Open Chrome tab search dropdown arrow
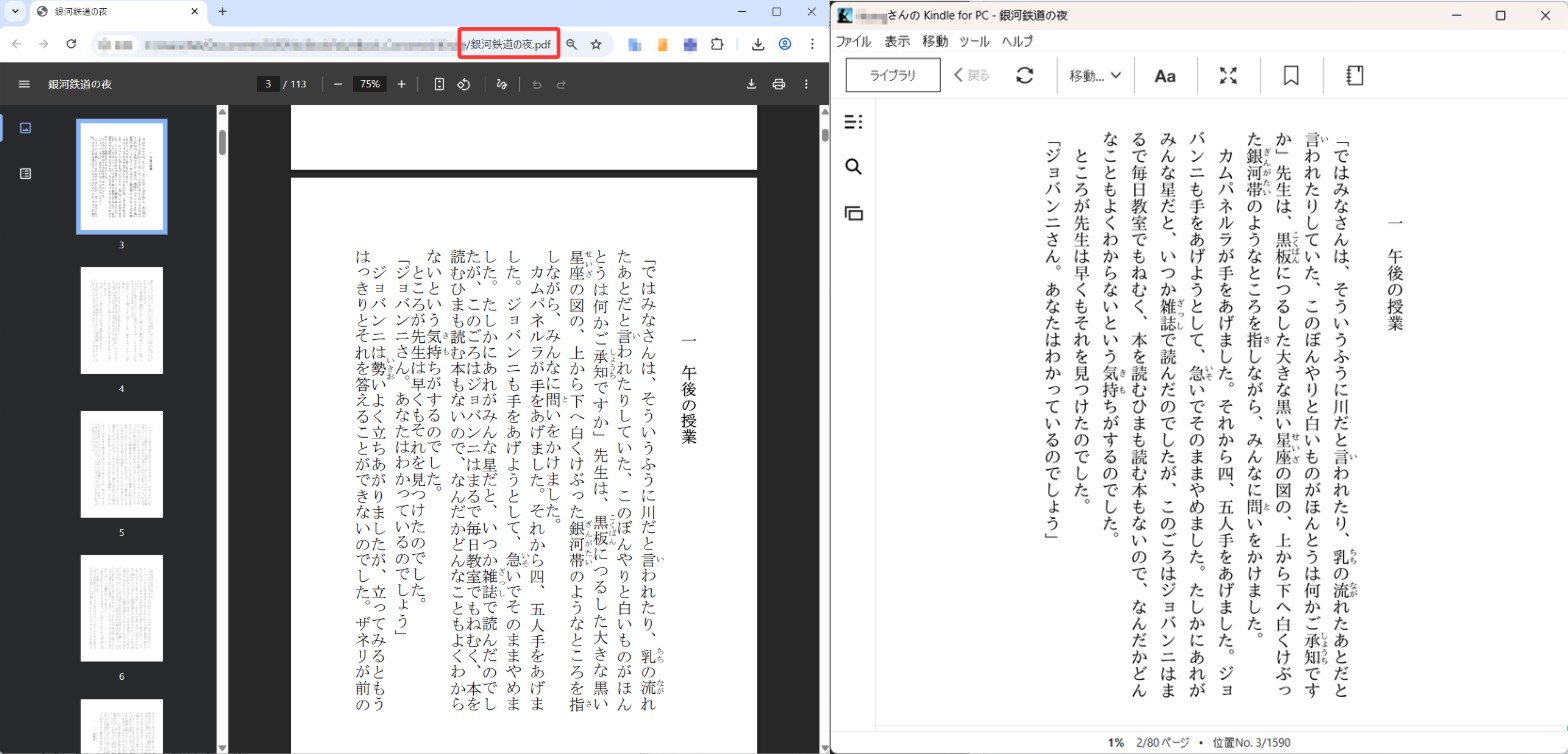This screenshot has width=1568, height=754. click(x=15, y=12)
